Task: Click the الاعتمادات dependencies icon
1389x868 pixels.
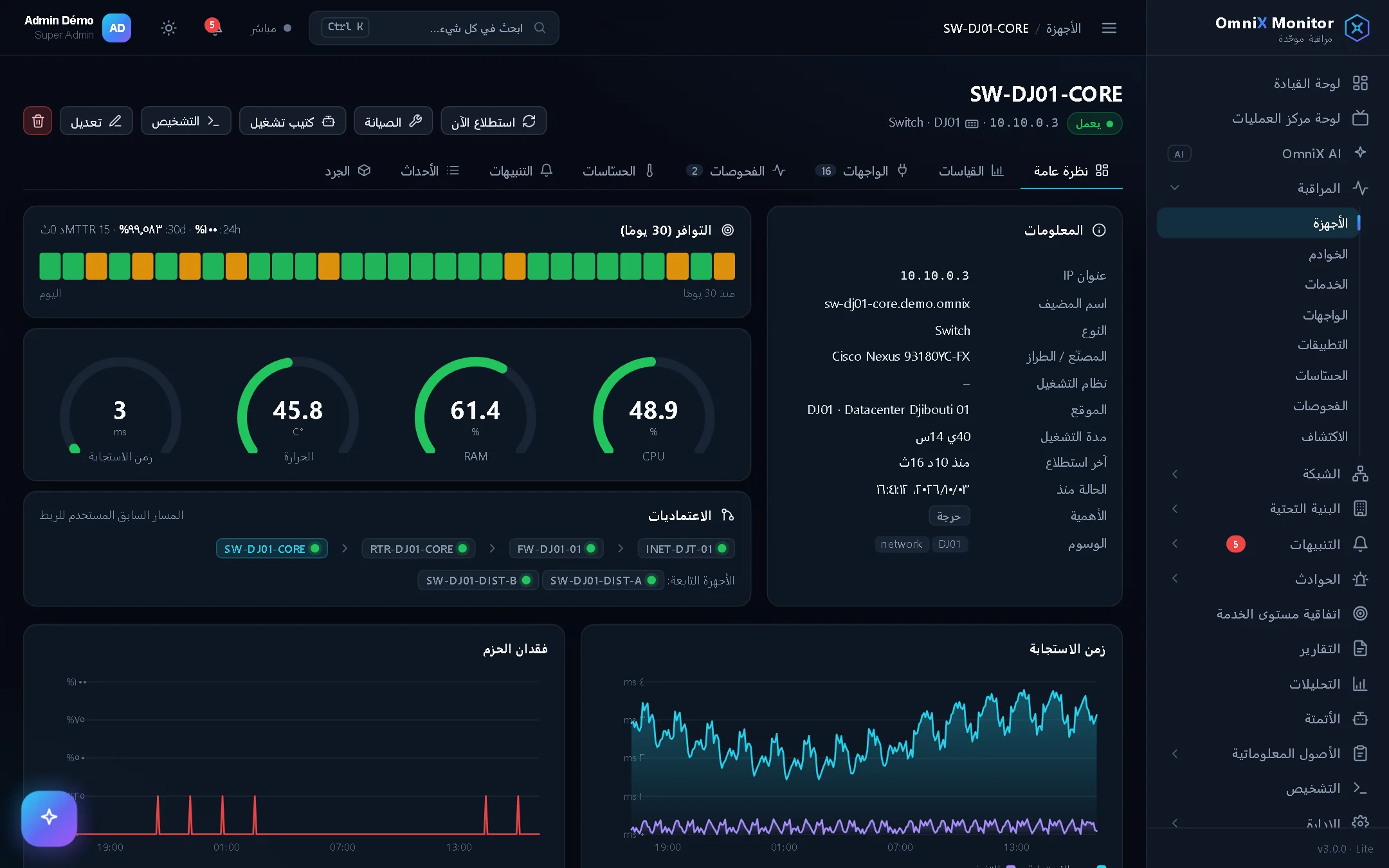Action: (x=727, y=515)
